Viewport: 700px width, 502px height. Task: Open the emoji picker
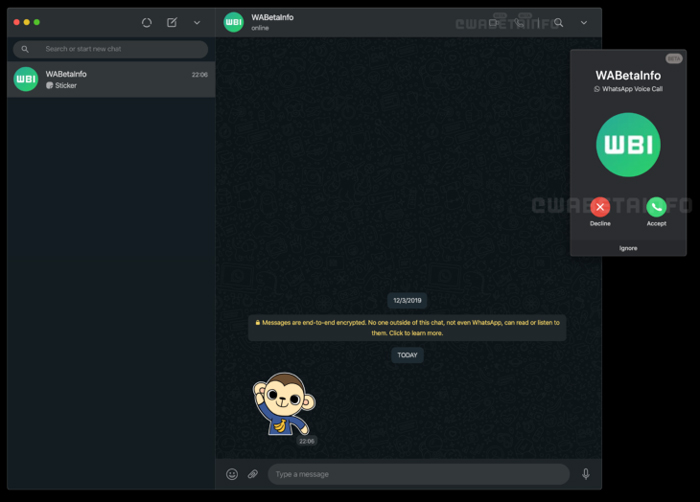coord(232,474)
